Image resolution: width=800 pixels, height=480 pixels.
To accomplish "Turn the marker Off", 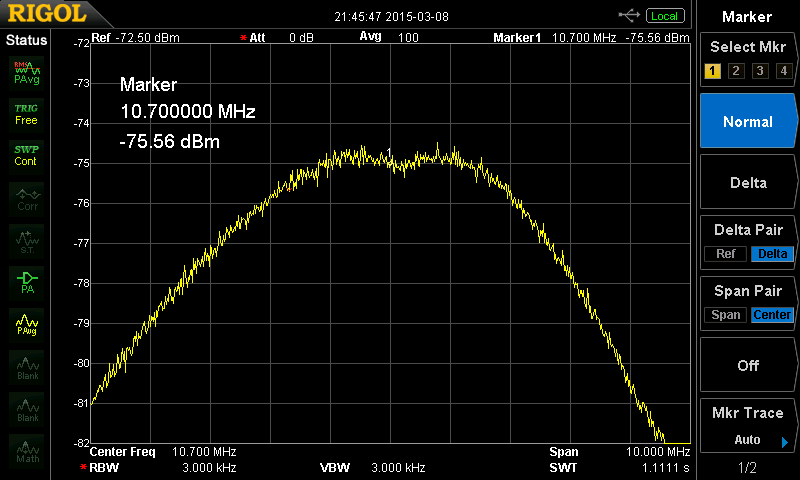I will pos(747,365).
